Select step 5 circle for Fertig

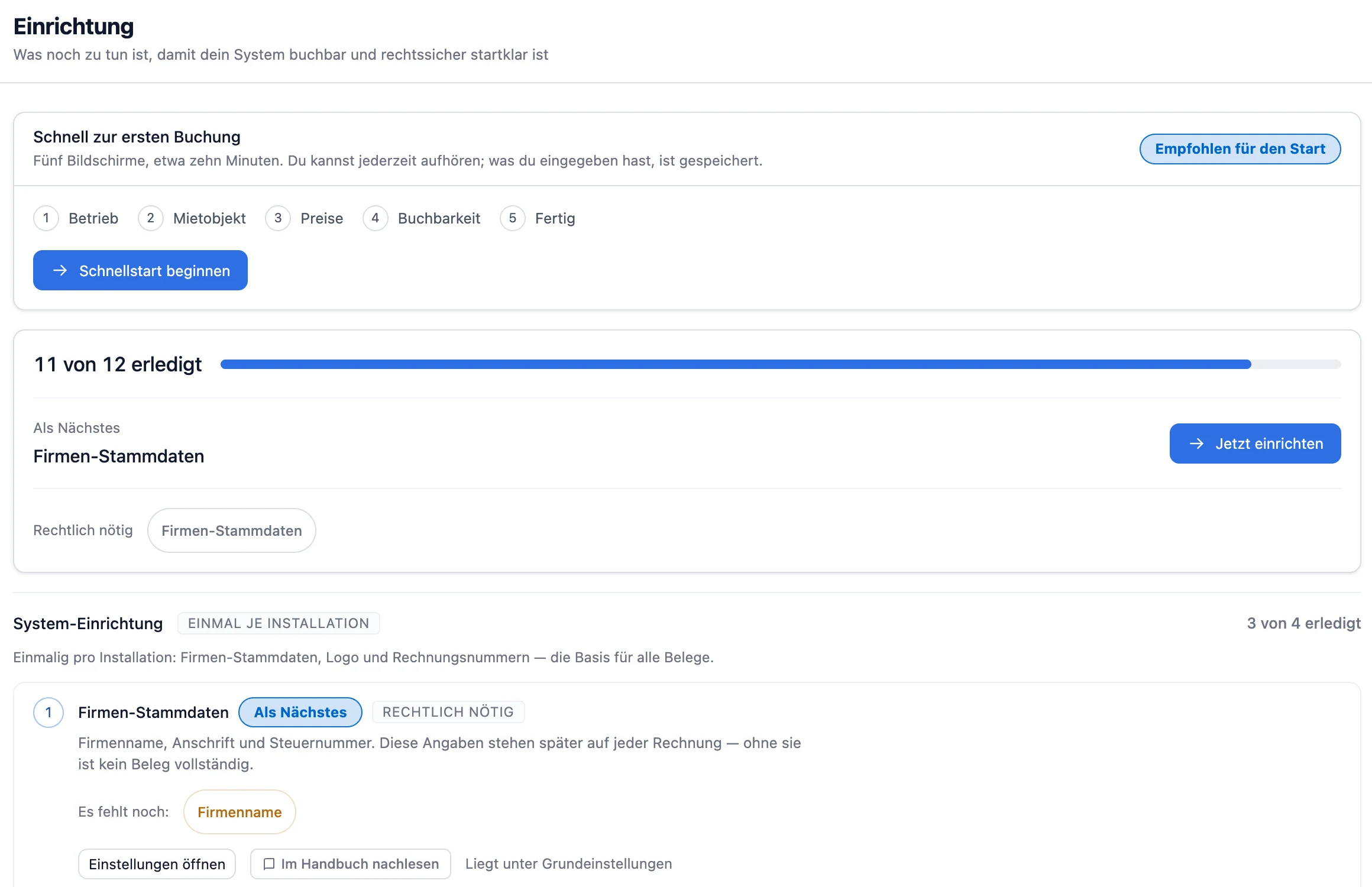pyautogui.click(x=513, y=218)
